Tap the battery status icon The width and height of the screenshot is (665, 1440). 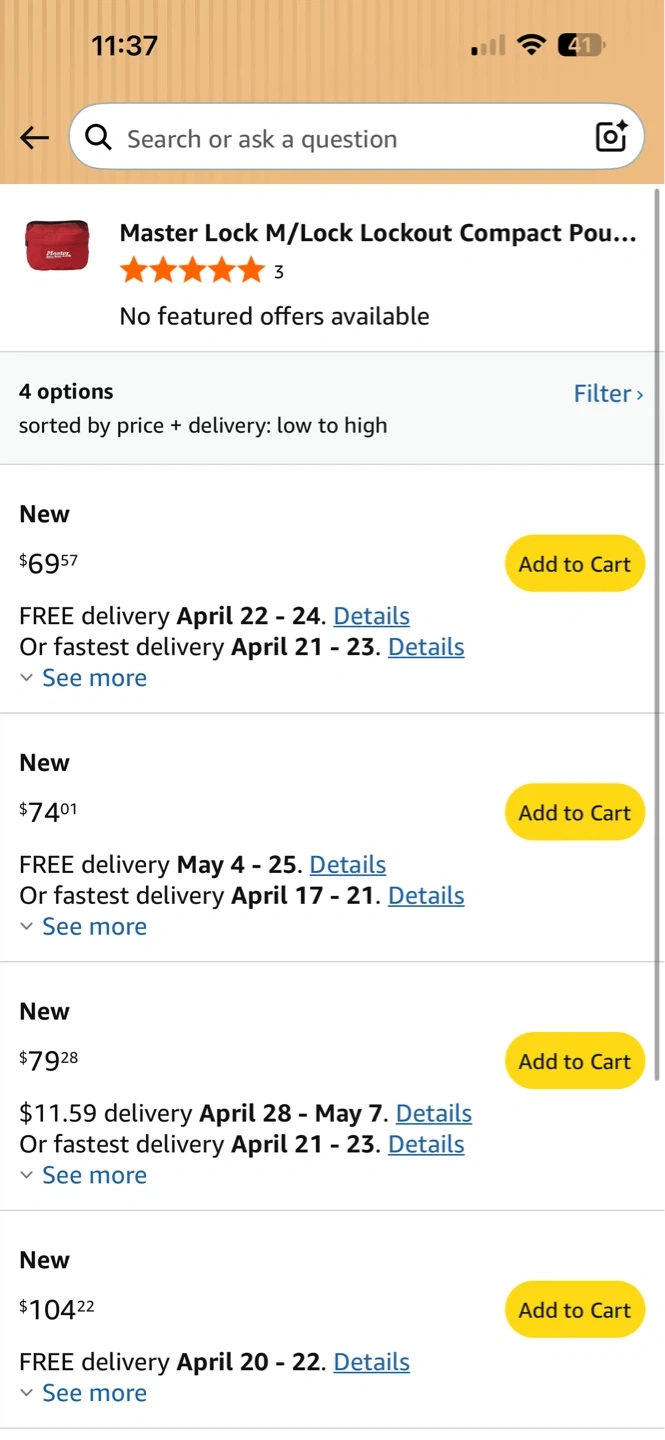581,45
